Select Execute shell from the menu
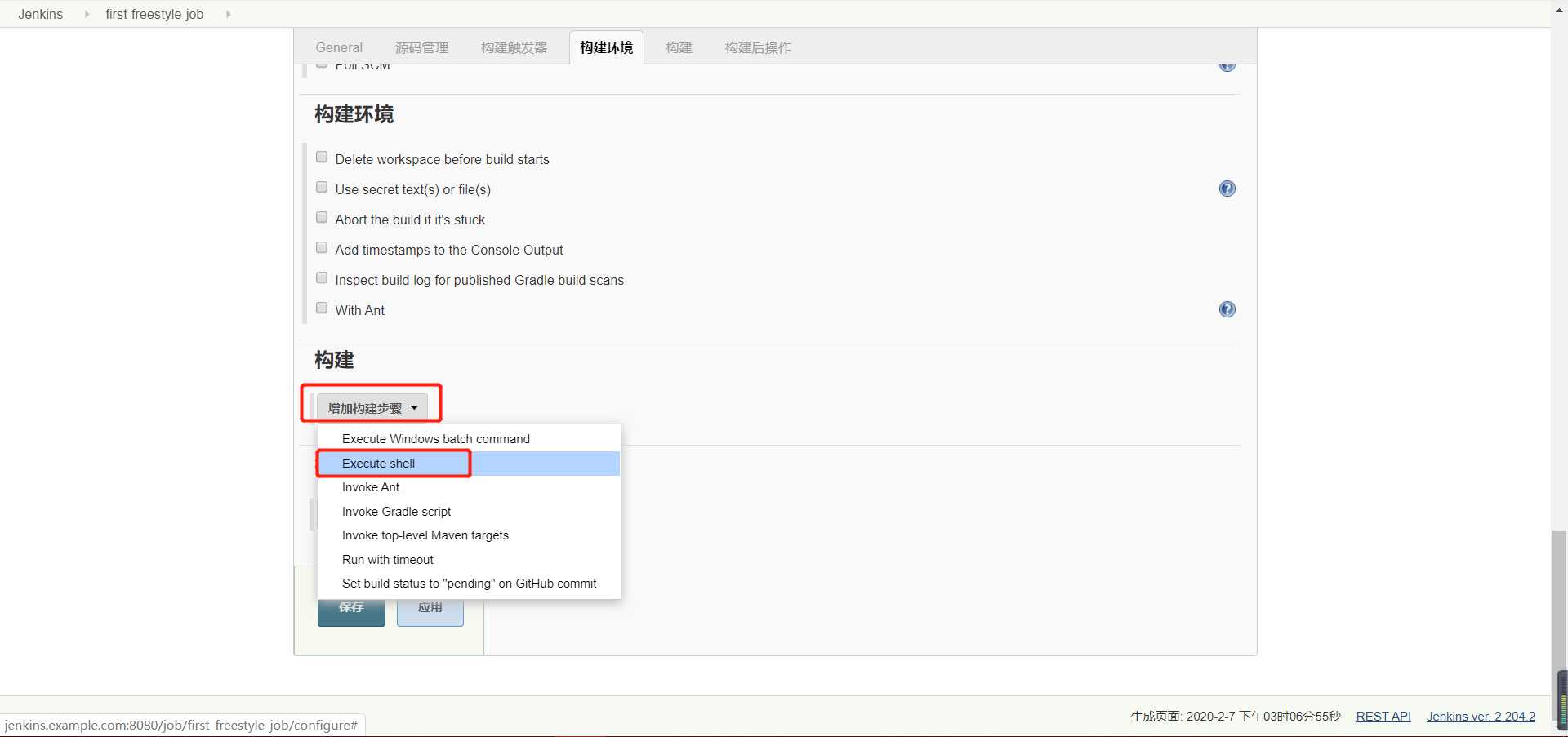The image size is (1568, 737). pyautogui.click(x=469, y=464)
